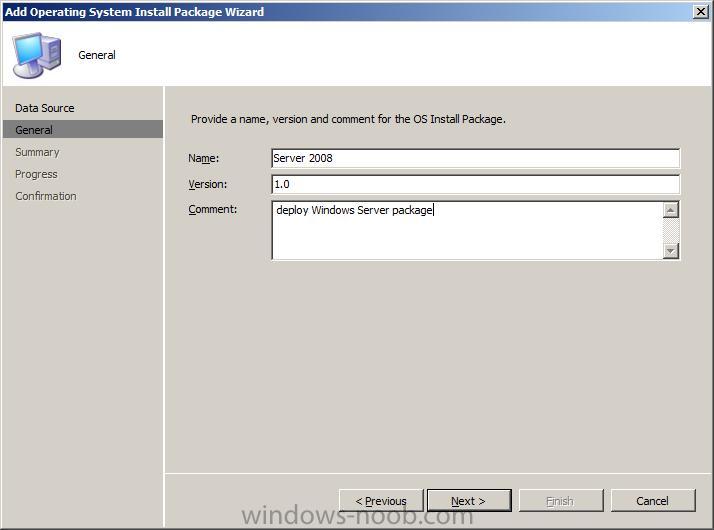Click the Finish button
714x530 pixels.
[561, 501]
